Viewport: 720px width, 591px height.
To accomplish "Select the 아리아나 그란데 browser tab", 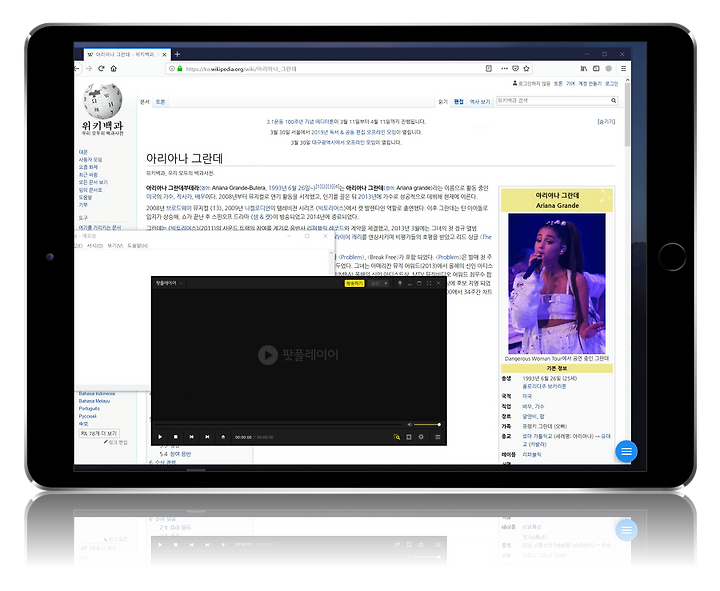I will [127, 54].
